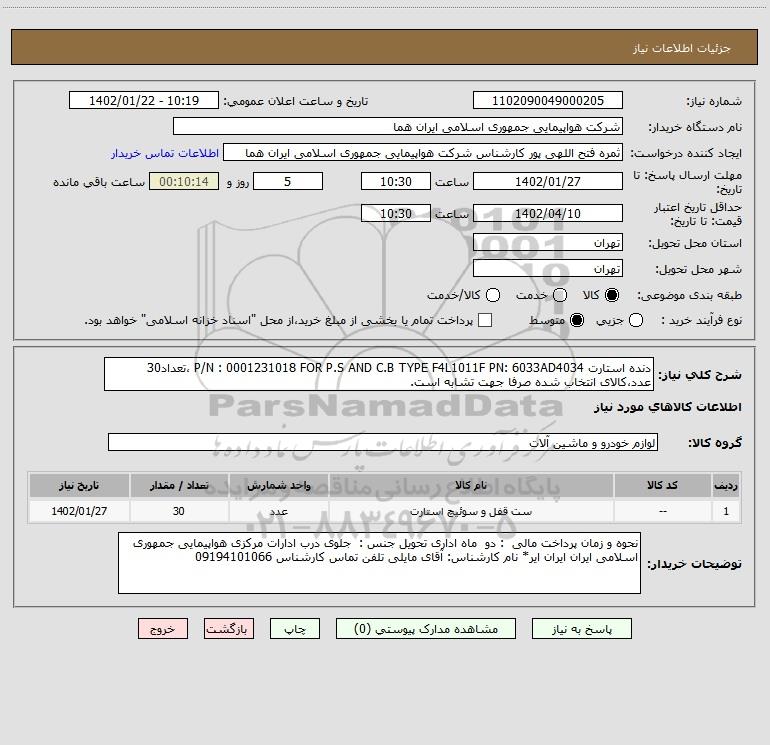Click the استان محل تحویل label
770x745 pixels.
(x=695, y=243)
